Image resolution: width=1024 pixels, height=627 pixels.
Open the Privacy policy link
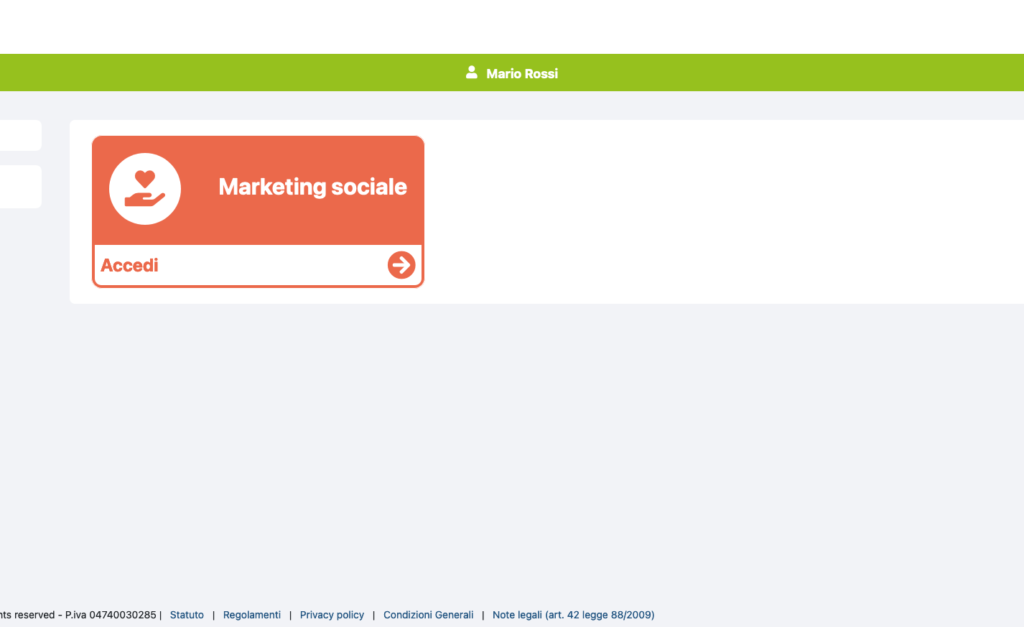pos(332,615)
